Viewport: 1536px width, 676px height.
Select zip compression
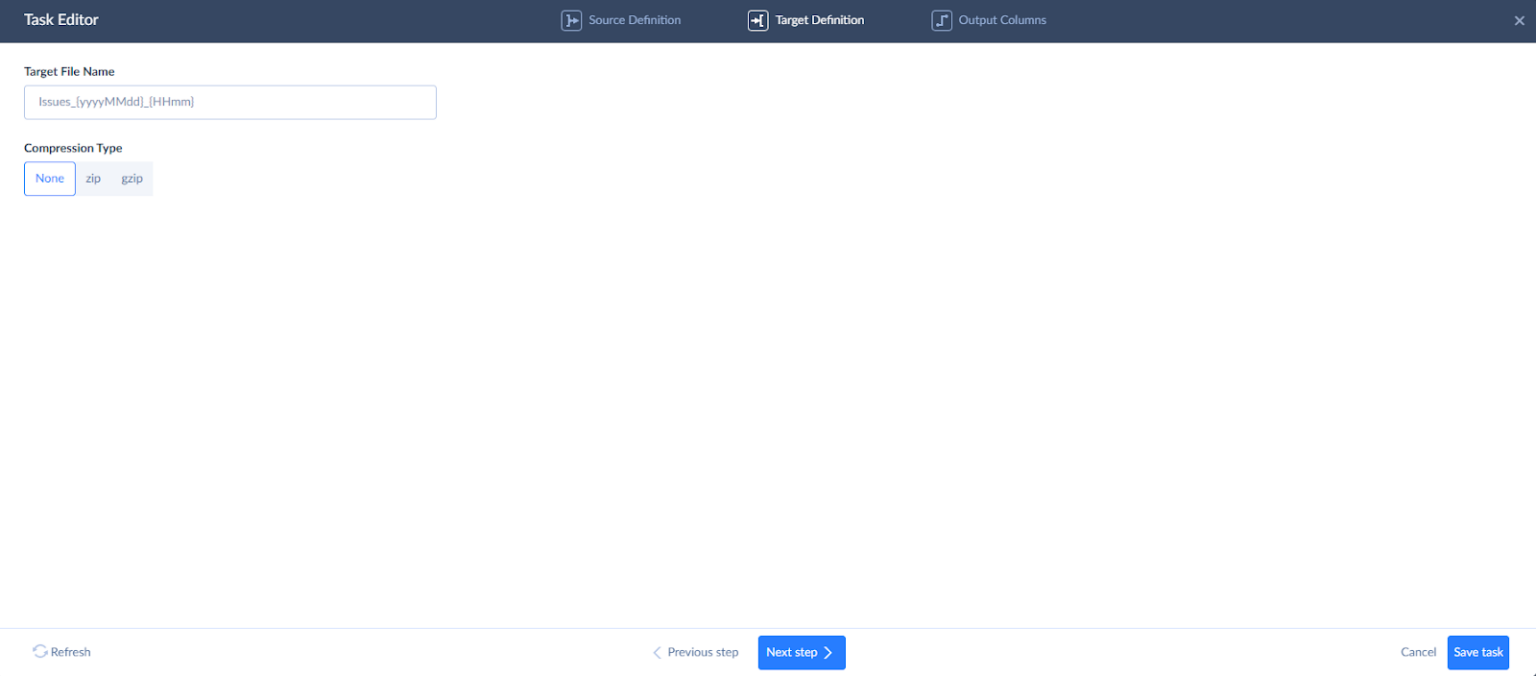93,178
